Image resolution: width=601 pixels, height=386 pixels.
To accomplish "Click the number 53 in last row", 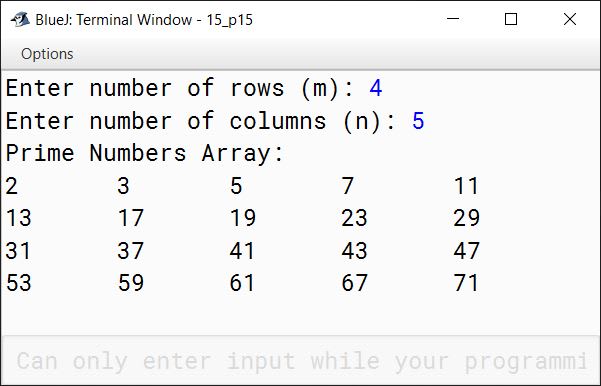I will [x=18, y=283].
